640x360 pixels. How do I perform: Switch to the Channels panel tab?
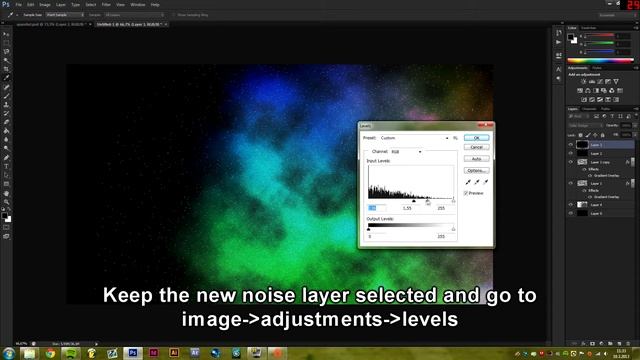tap(589, 109)
